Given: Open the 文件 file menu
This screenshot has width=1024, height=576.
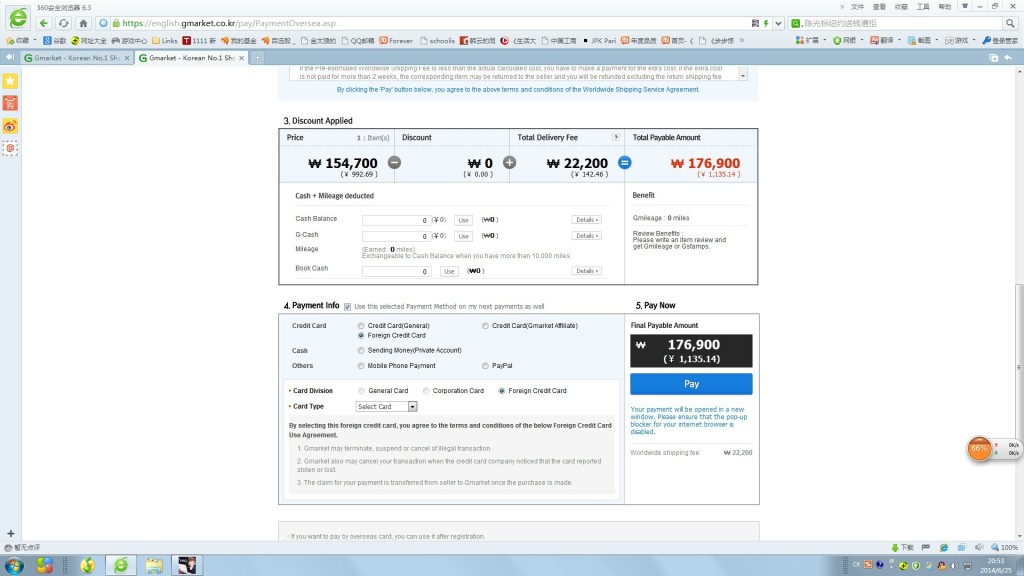Looking at the screenshot, I should point(857,7).
